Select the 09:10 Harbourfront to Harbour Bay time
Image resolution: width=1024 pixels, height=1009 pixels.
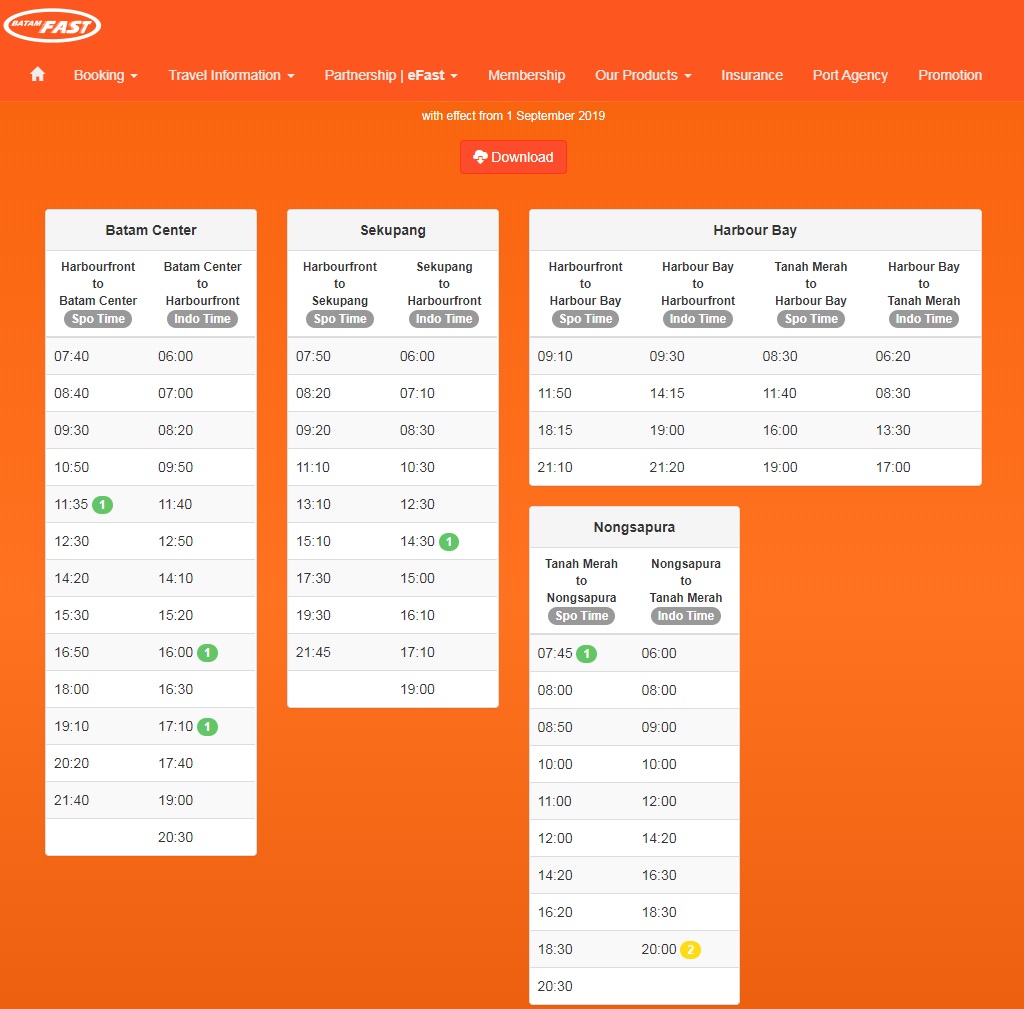555,357
